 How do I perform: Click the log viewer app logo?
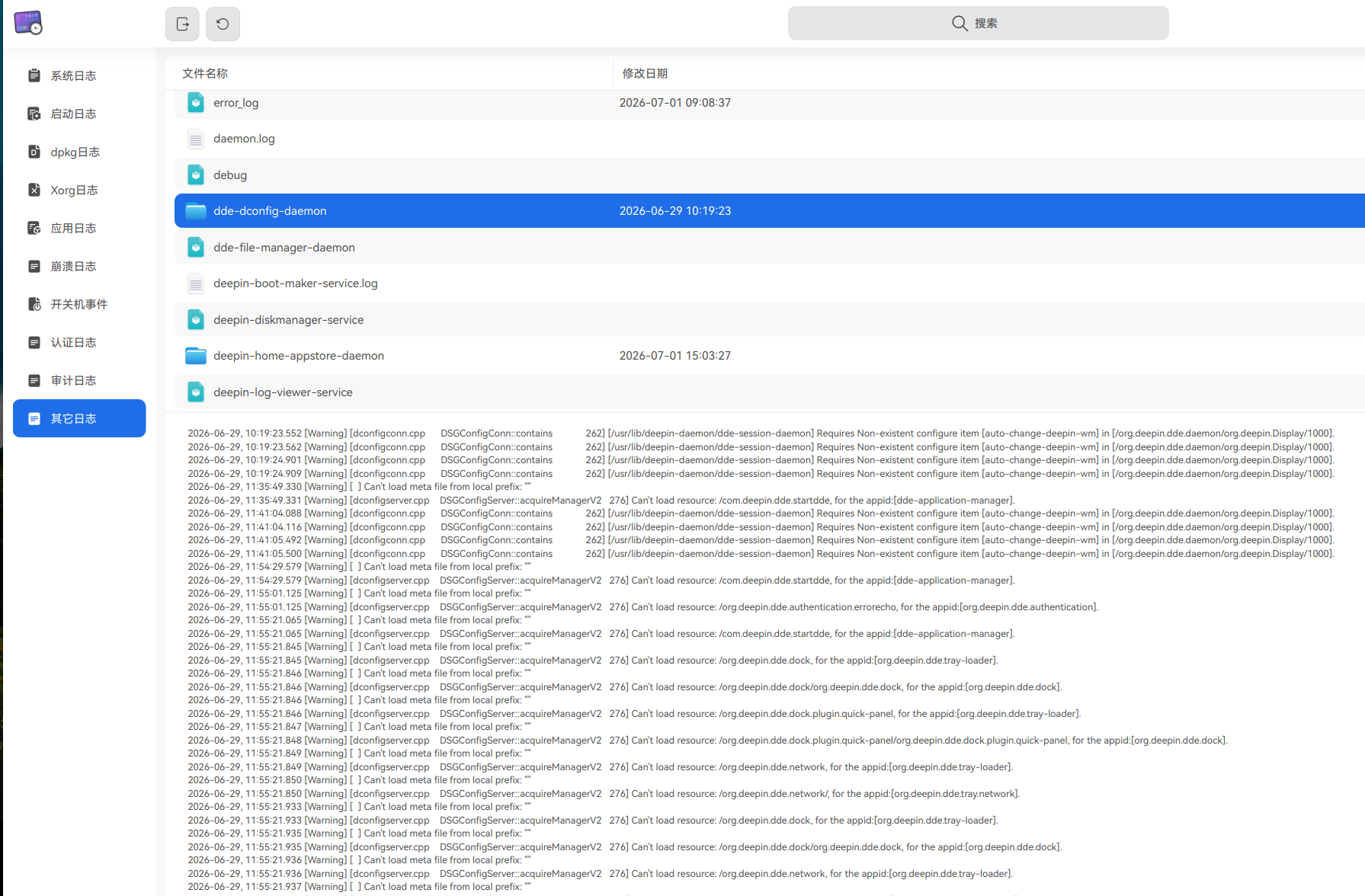(28, 23)
